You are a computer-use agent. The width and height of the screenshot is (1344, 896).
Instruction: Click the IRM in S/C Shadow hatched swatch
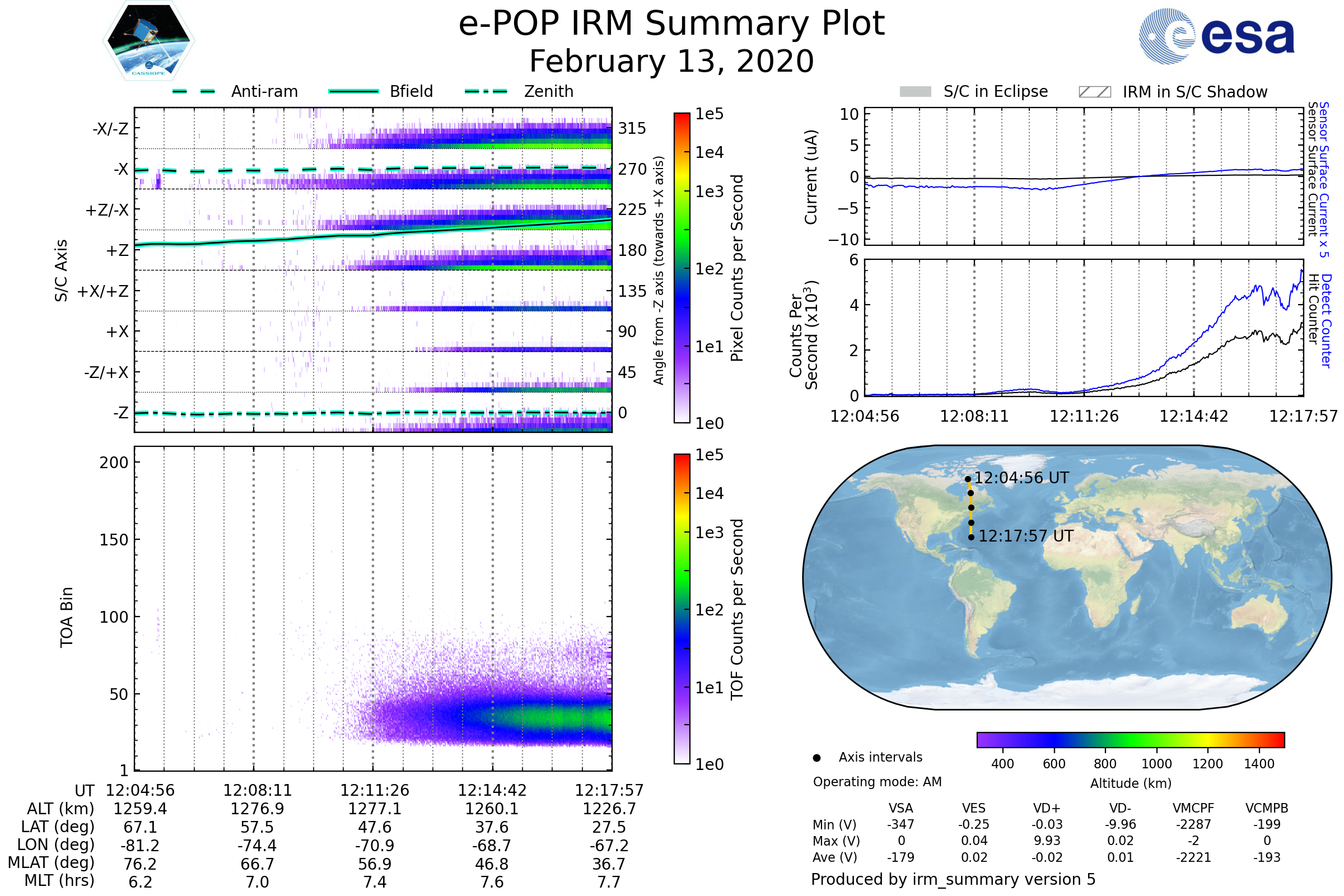(1094, 92)
